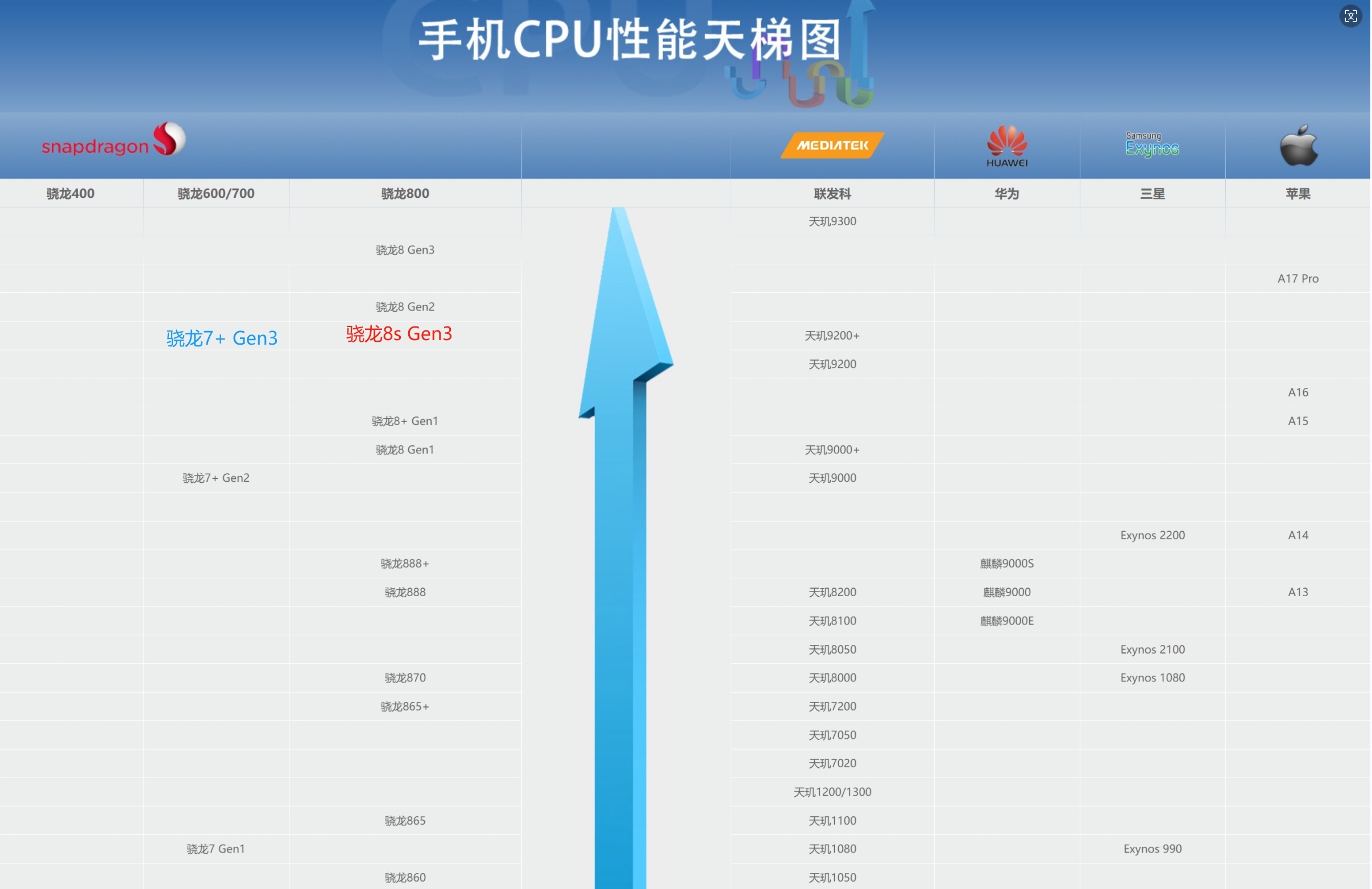Click the Apple logo

(x=1298, y=146)
